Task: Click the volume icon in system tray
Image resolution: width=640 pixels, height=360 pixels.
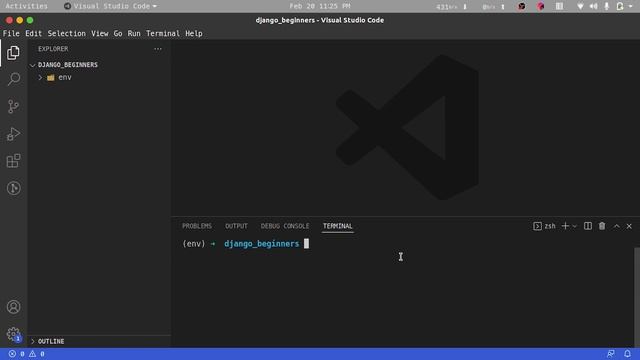Action: 593,6
